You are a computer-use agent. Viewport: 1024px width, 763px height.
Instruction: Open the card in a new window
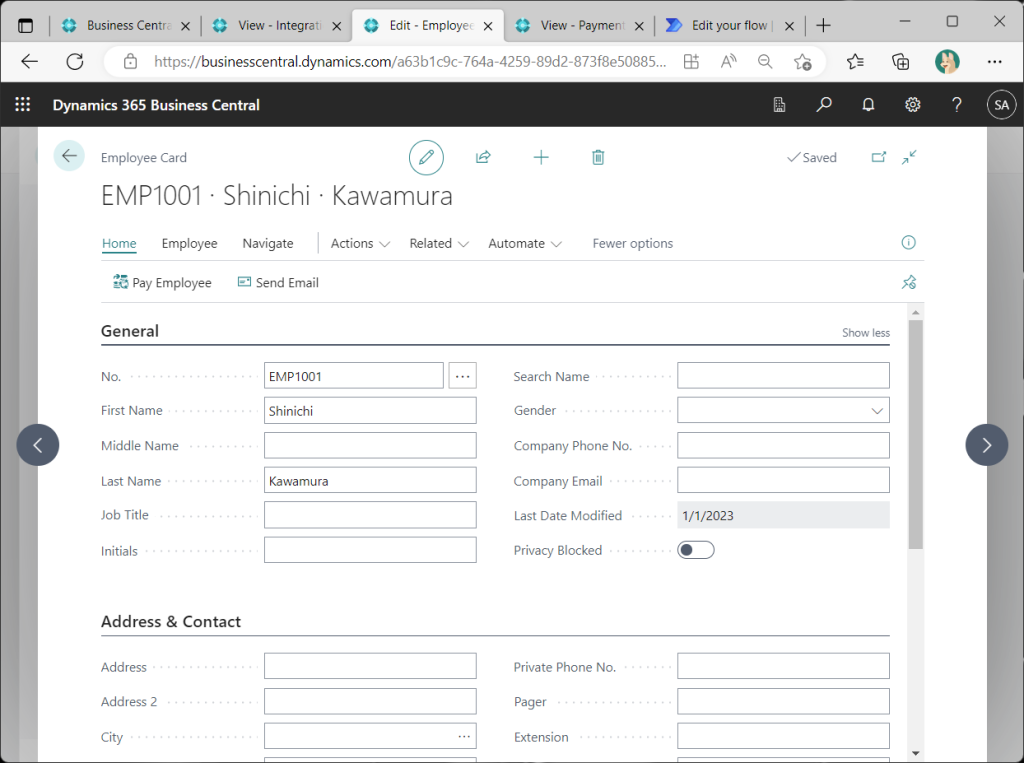click(x=879, y=157)
